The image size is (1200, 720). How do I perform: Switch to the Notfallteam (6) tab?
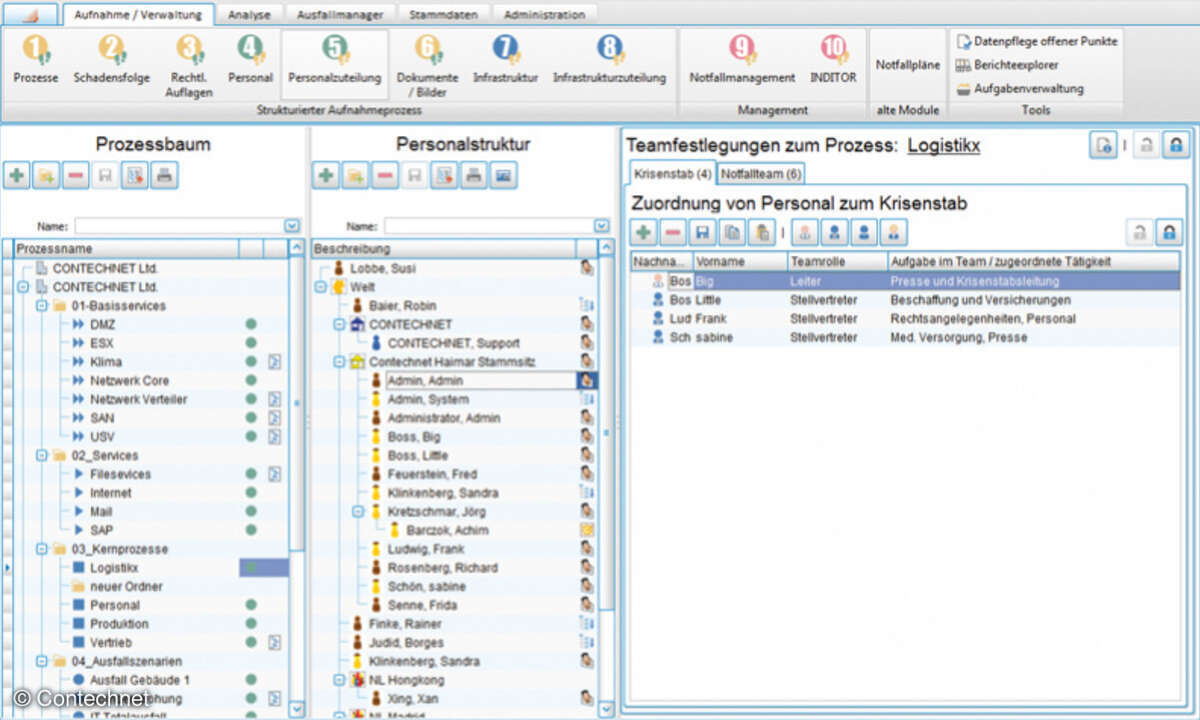click(x=762, y=174)
